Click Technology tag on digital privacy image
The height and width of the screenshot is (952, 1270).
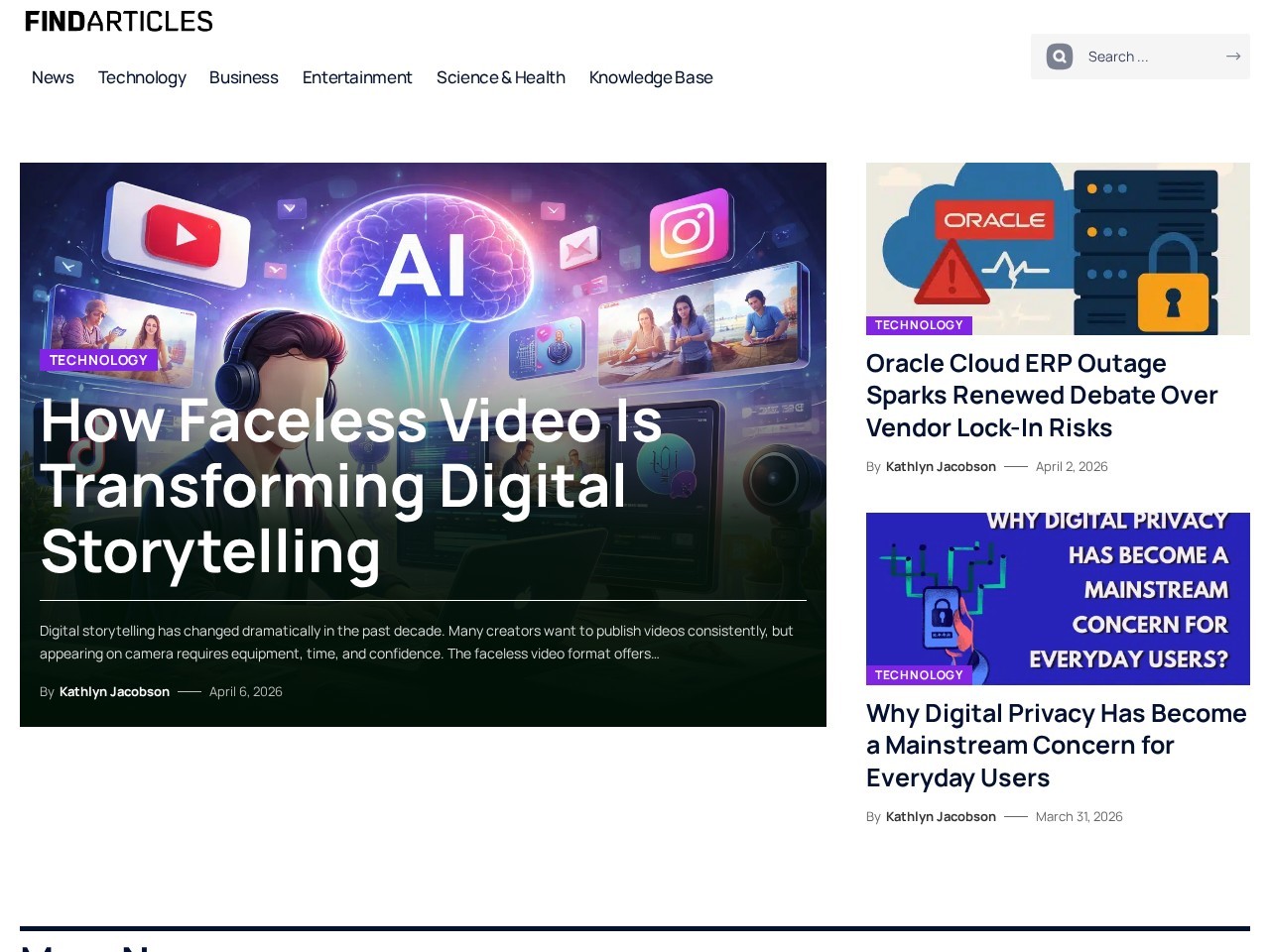point(919,675)
